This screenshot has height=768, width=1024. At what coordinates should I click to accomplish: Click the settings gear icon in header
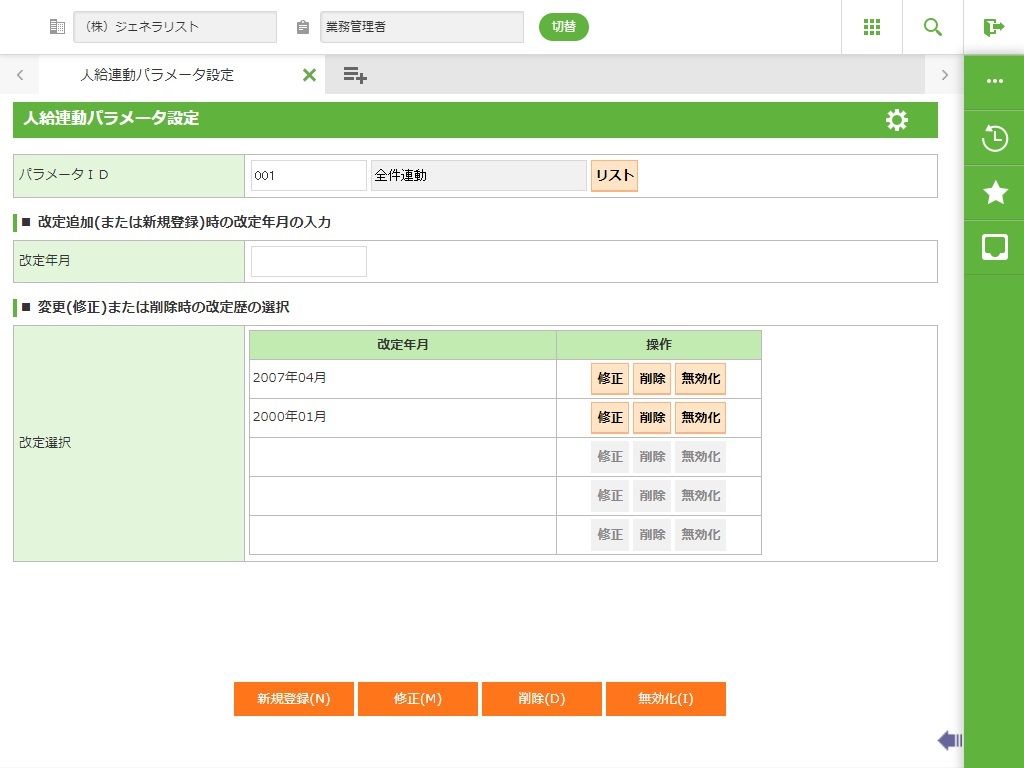click(x=897, y=120)
